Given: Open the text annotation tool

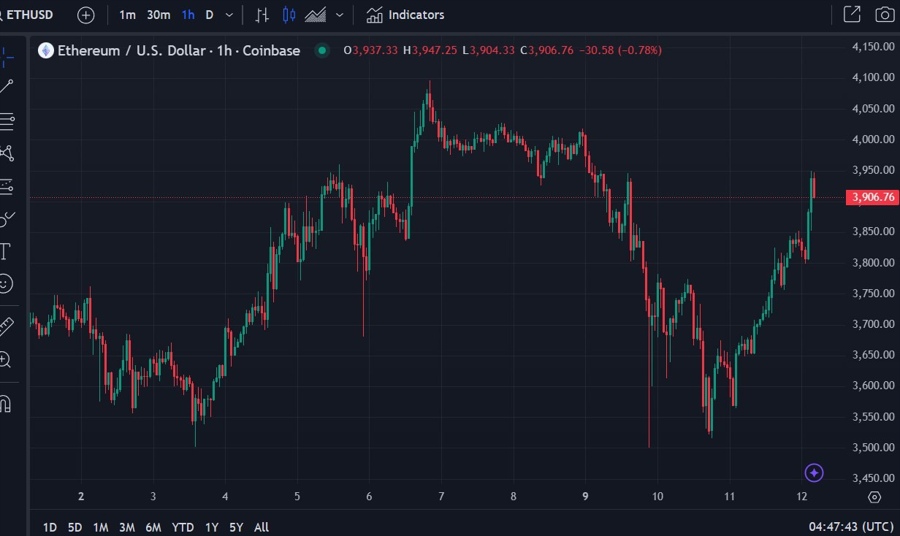Looking at the screenshot, I should click(6, 251).
